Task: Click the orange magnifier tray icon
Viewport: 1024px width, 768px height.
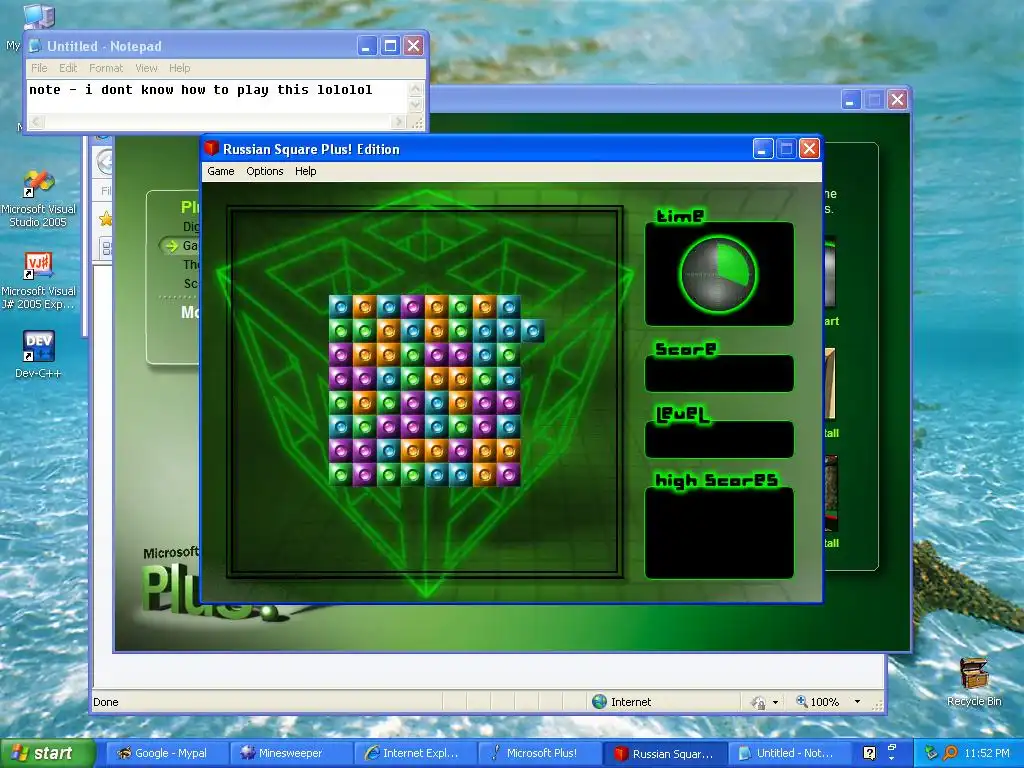Action: point(950,753)
